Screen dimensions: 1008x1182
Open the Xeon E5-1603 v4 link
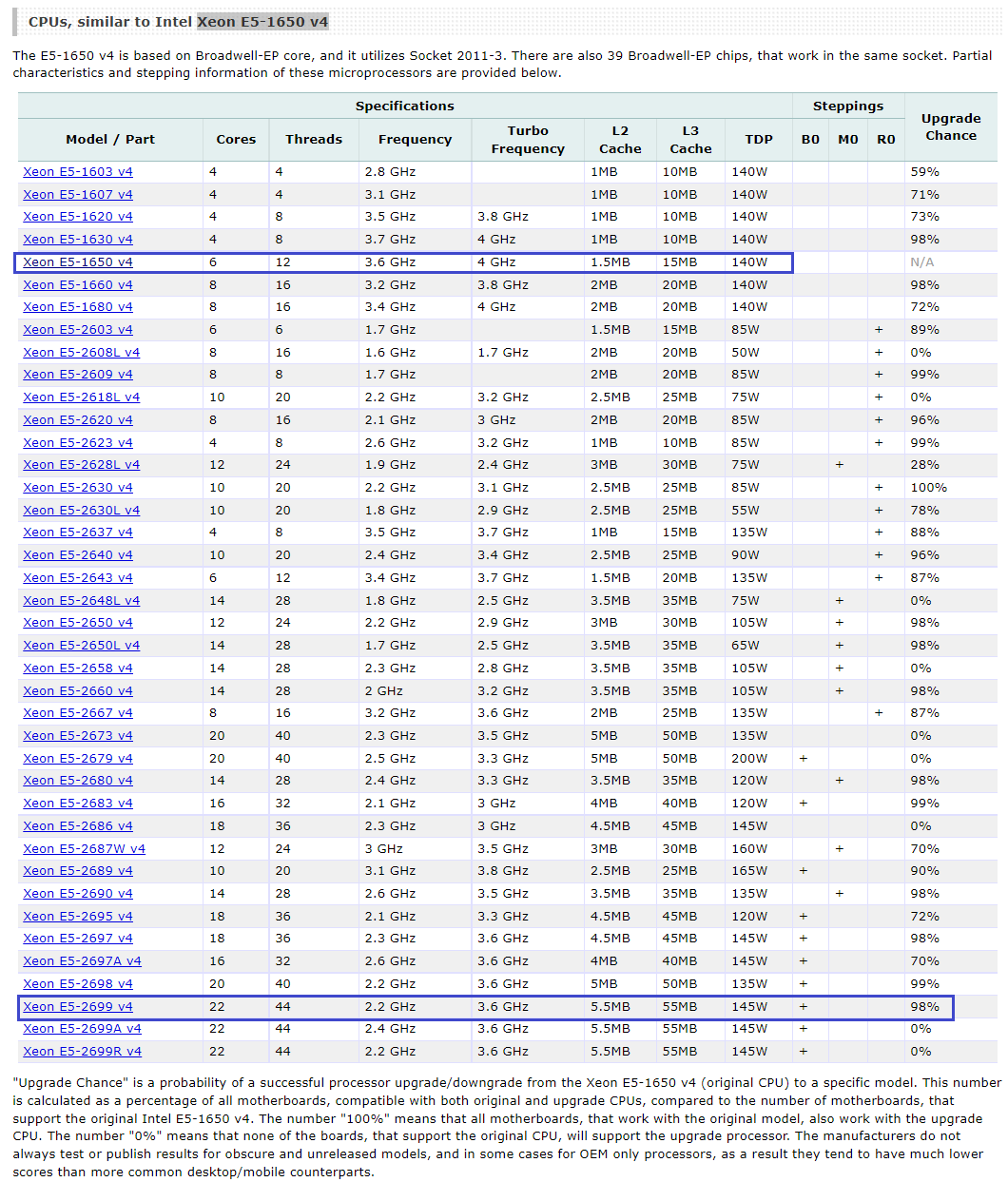tap(78, 172)
